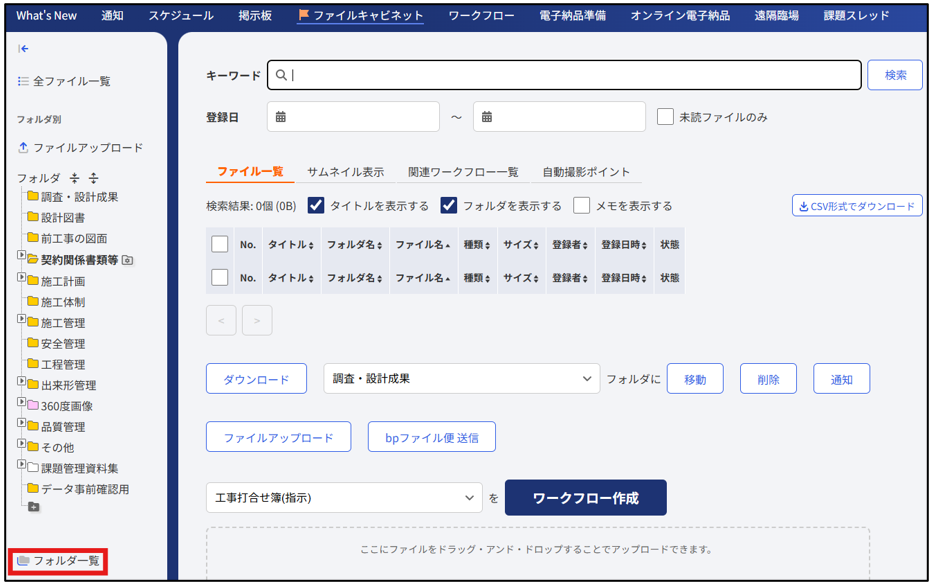Expand the 出来形管理 folder node
Viewport: 932px width, 584px height.
point(21,381)
